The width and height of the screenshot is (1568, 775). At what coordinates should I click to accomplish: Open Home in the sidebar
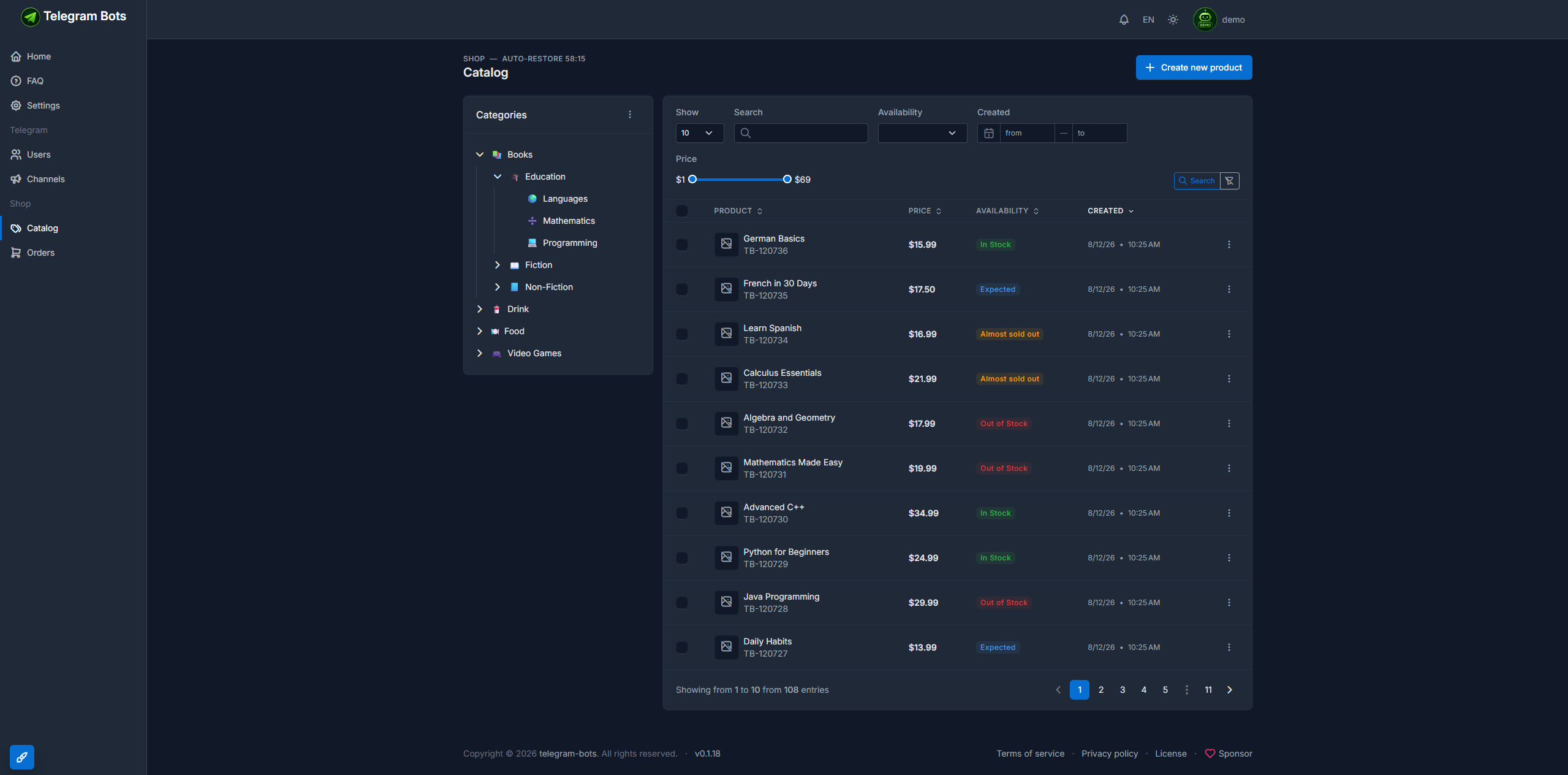click(74, 56)
